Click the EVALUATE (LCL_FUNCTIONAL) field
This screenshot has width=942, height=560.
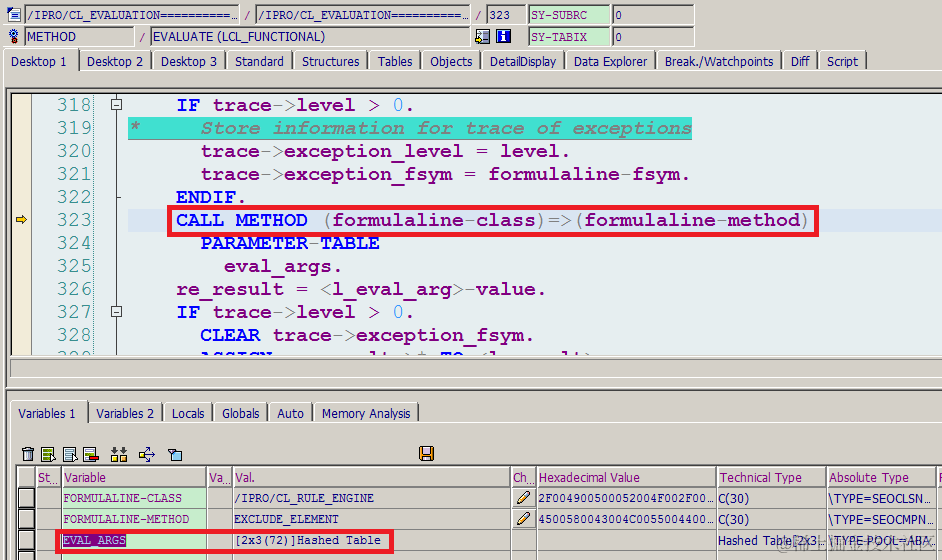pos(310,37)
